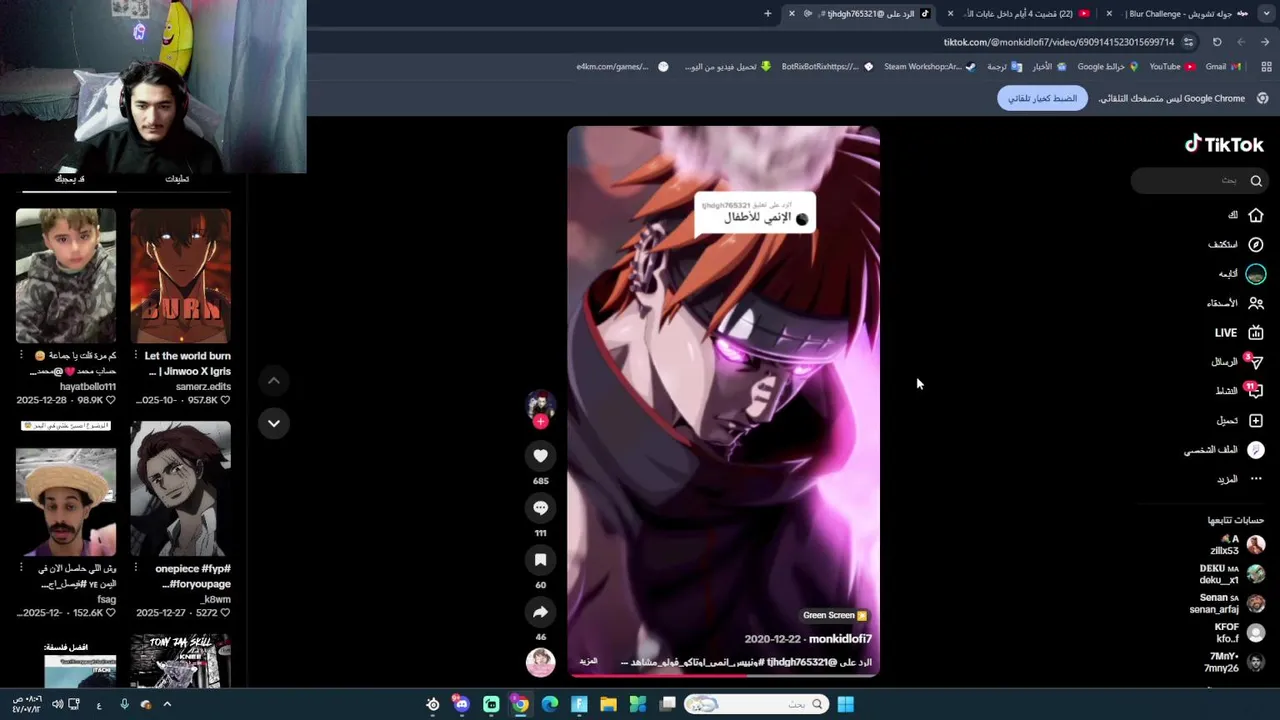Open Windows Start menu
Screen dimensions: 1280x720
[x=845, y=704]
